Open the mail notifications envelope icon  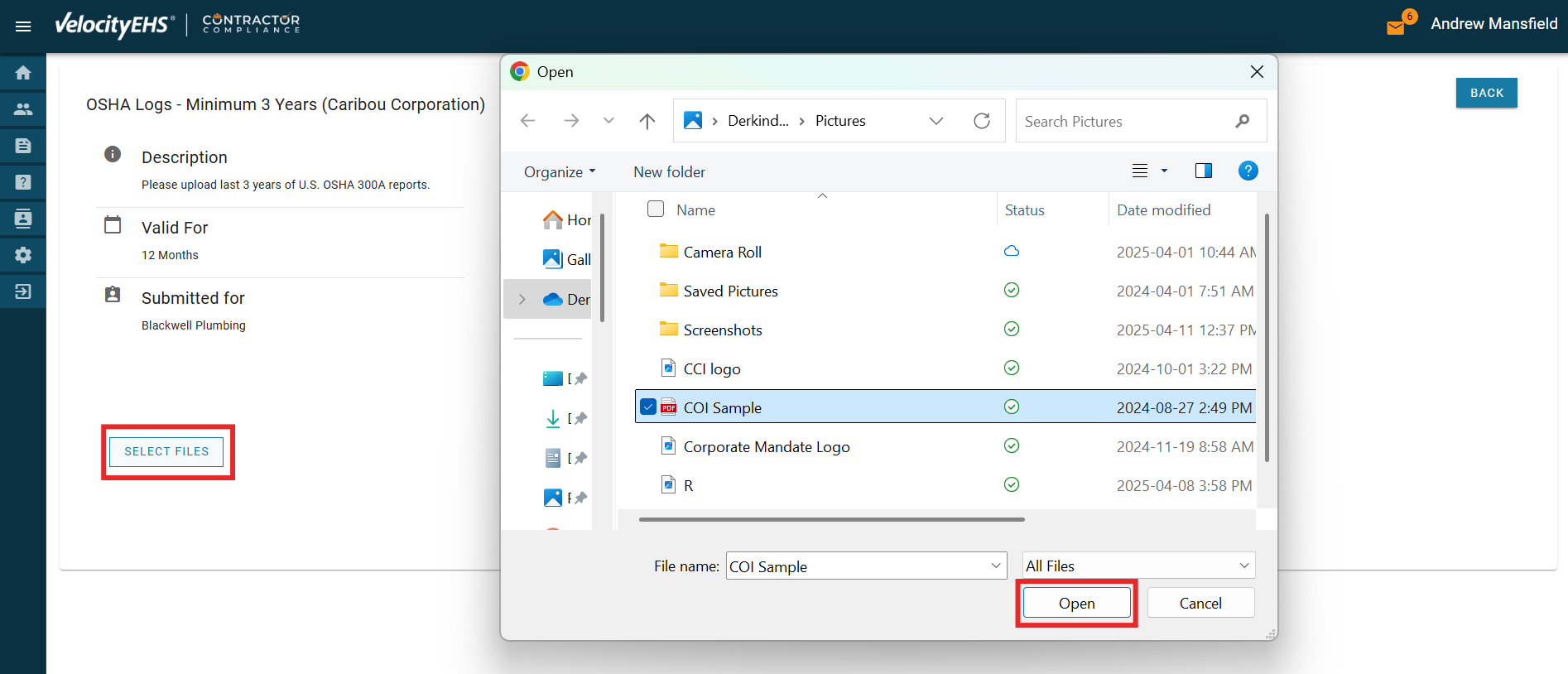point(1396,27)
